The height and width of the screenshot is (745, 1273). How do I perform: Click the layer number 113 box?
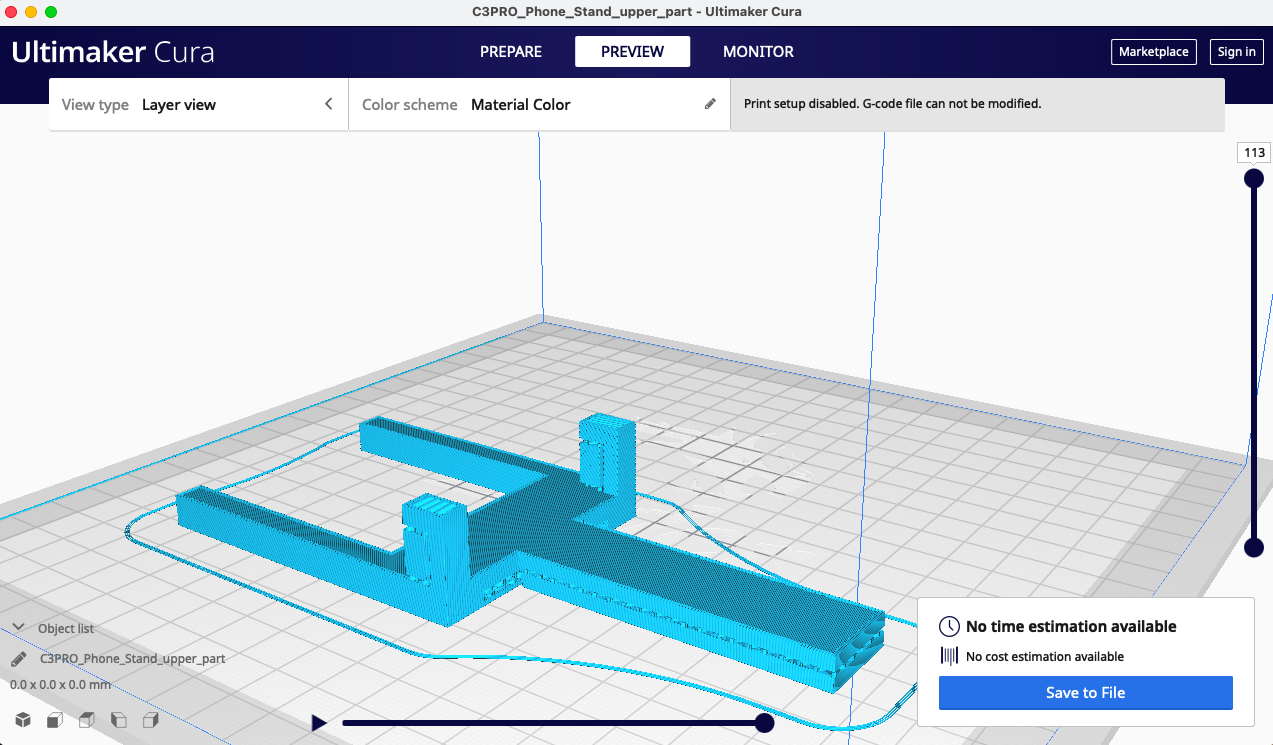[1254, 153]
